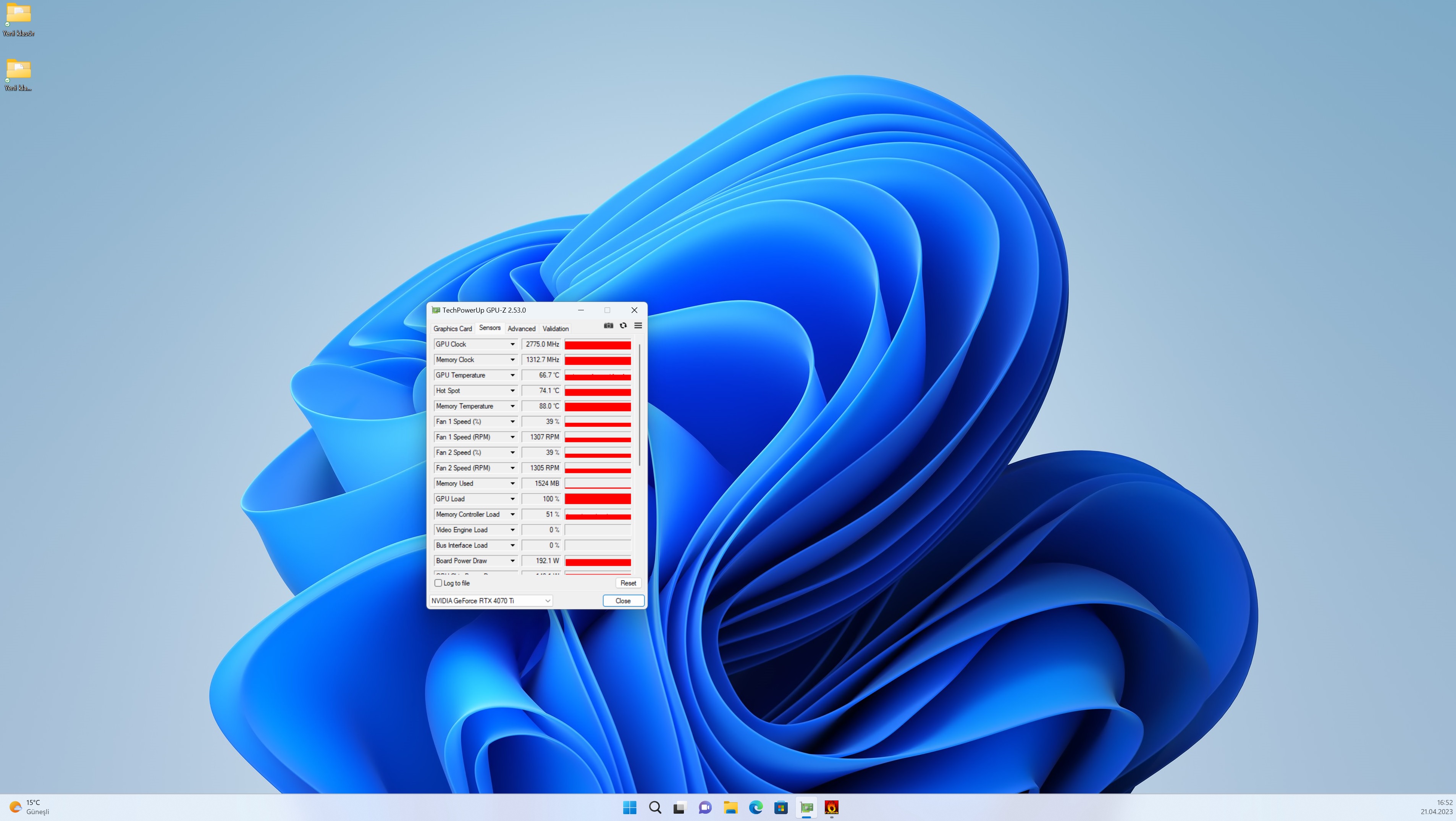
Task: Click the Memory Used history graph
Action: pos(598,484)
